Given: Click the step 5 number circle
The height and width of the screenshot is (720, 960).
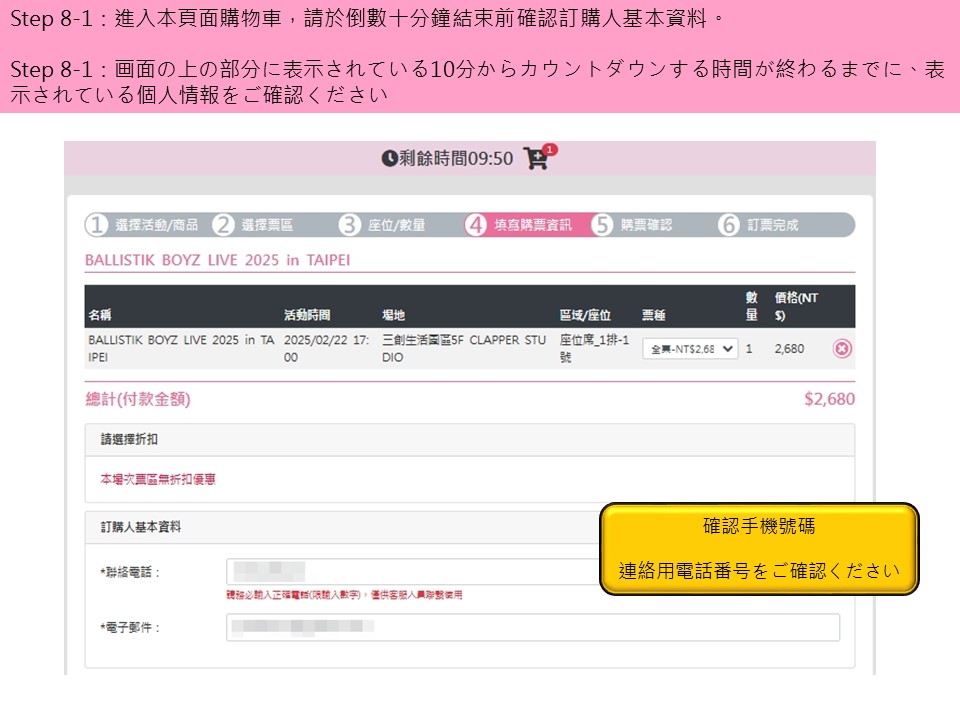Looking at the screenshot, I should point(602,225).
